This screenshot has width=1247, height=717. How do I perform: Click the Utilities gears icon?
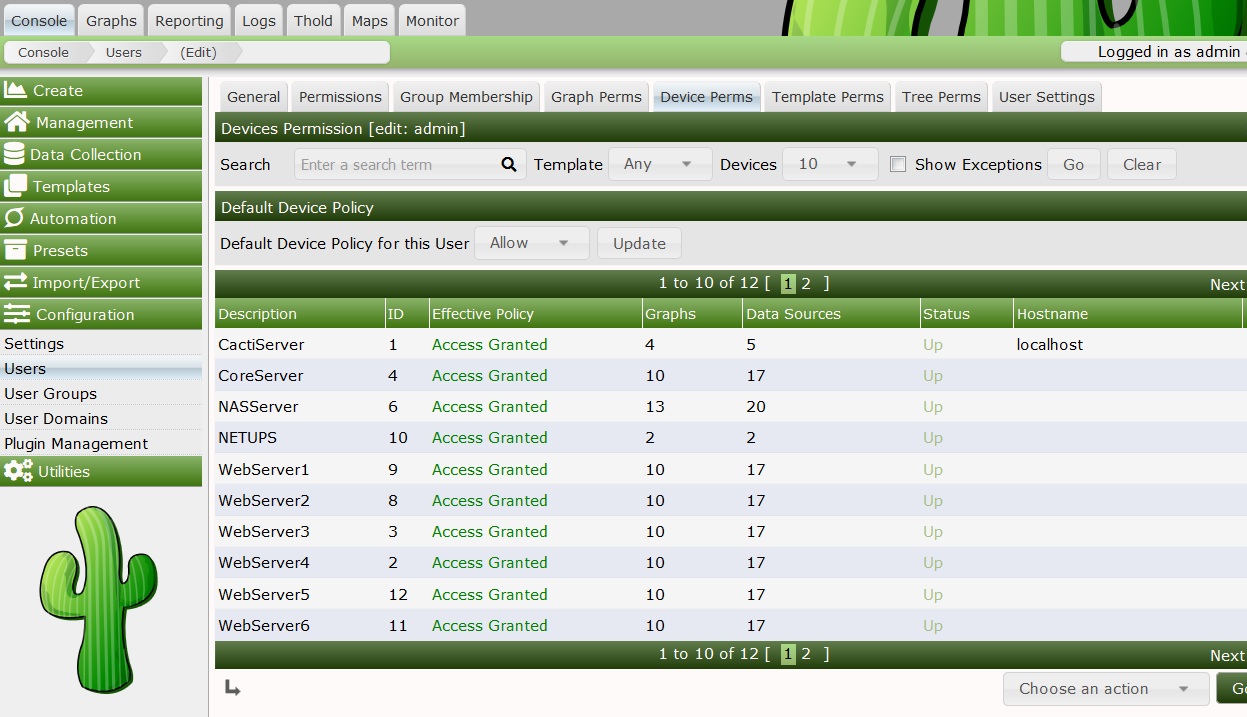click(x=17, y=471)
